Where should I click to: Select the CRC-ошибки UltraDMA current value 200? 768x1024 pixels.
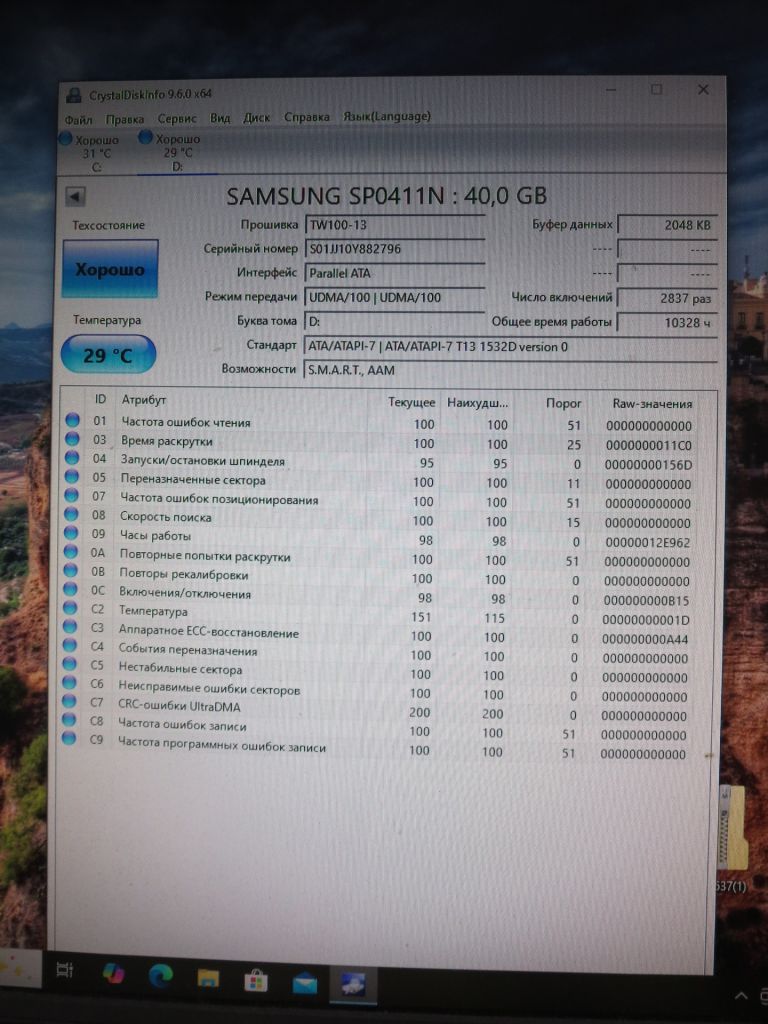coord(419,712)
